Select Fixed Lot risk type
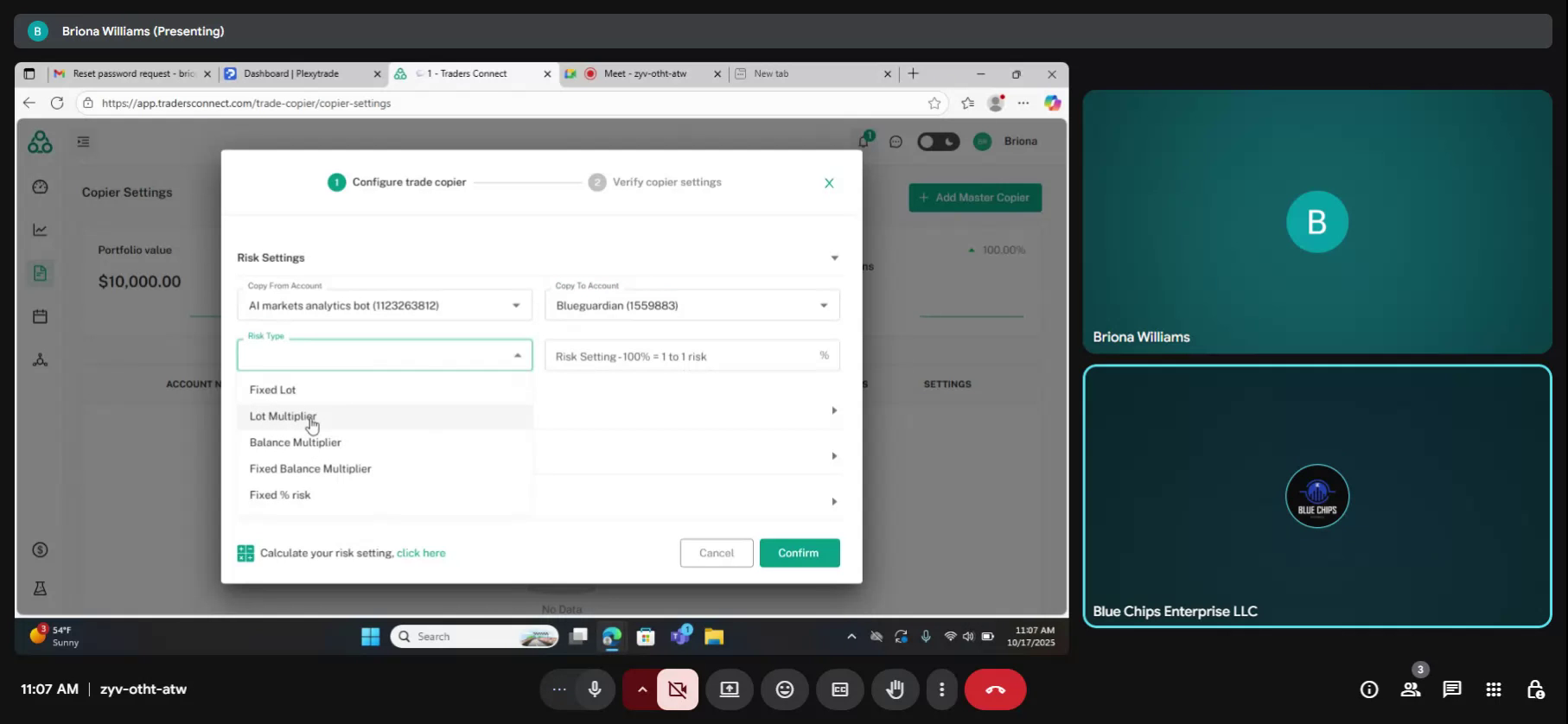Screen dimensions: 1568x724 pos(385,390)
